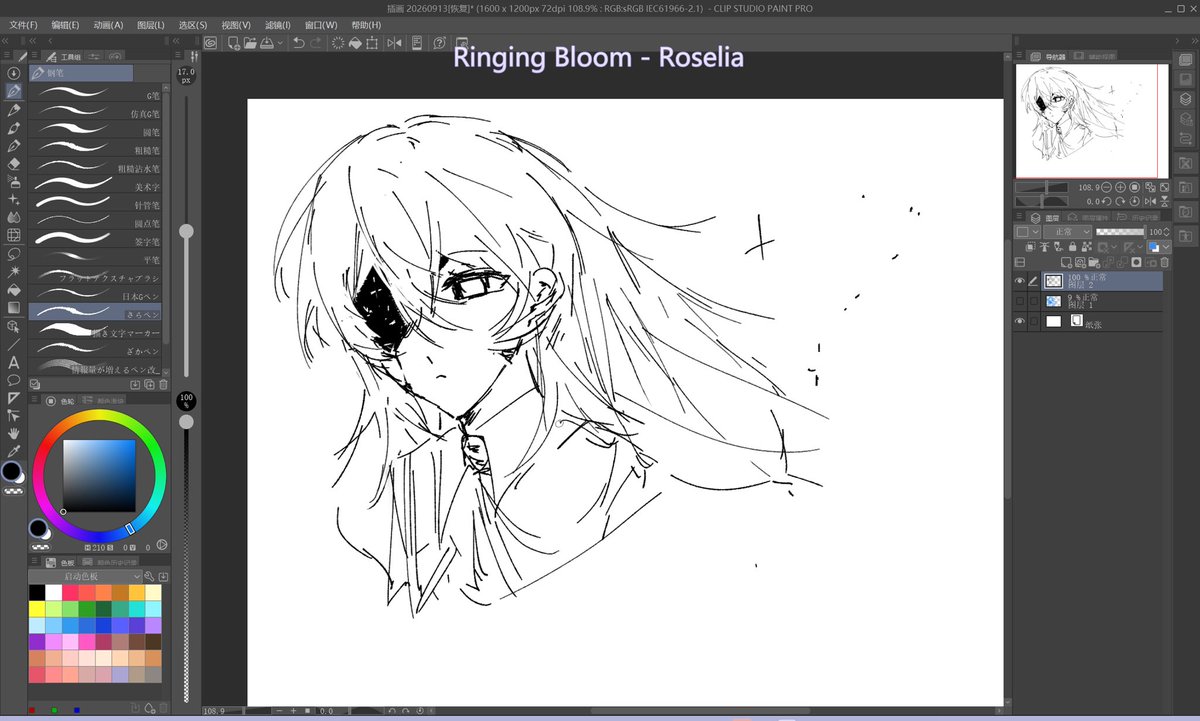Click the Undo arrow in command bar

point(298,43)
